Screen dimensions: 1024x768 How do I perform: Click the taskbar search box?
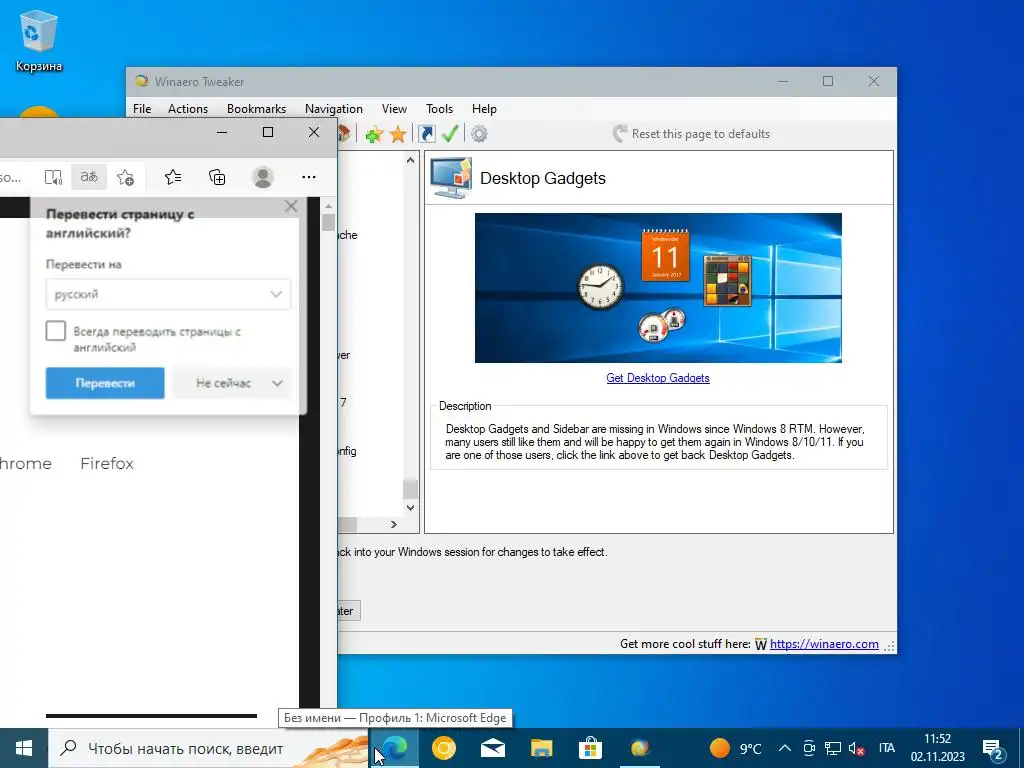(x=209, y=748)
